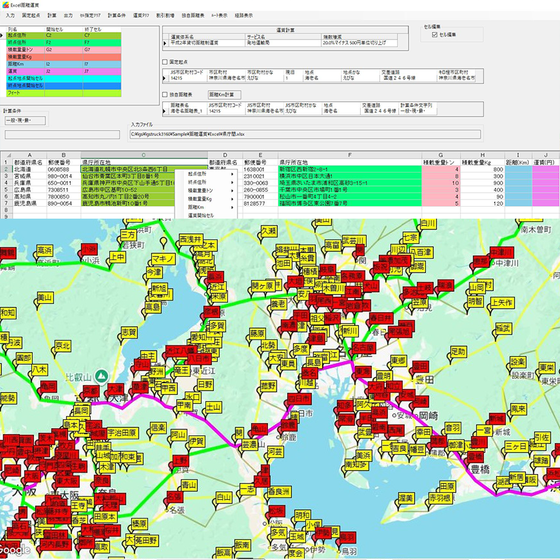
Task: Click the red 中津川 map marker
Action: 502,252
